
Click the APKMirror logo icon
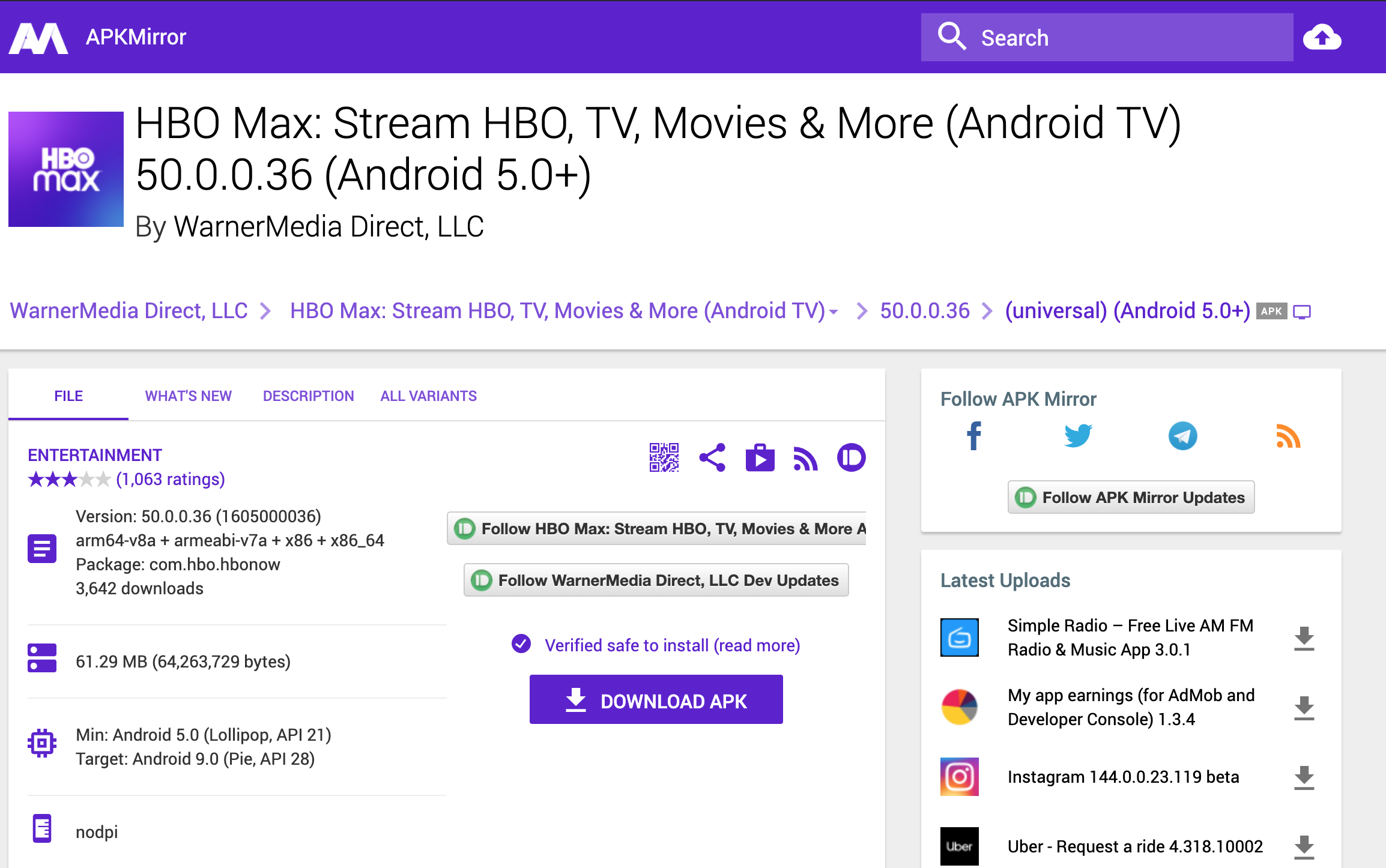(x=39, y=38)
